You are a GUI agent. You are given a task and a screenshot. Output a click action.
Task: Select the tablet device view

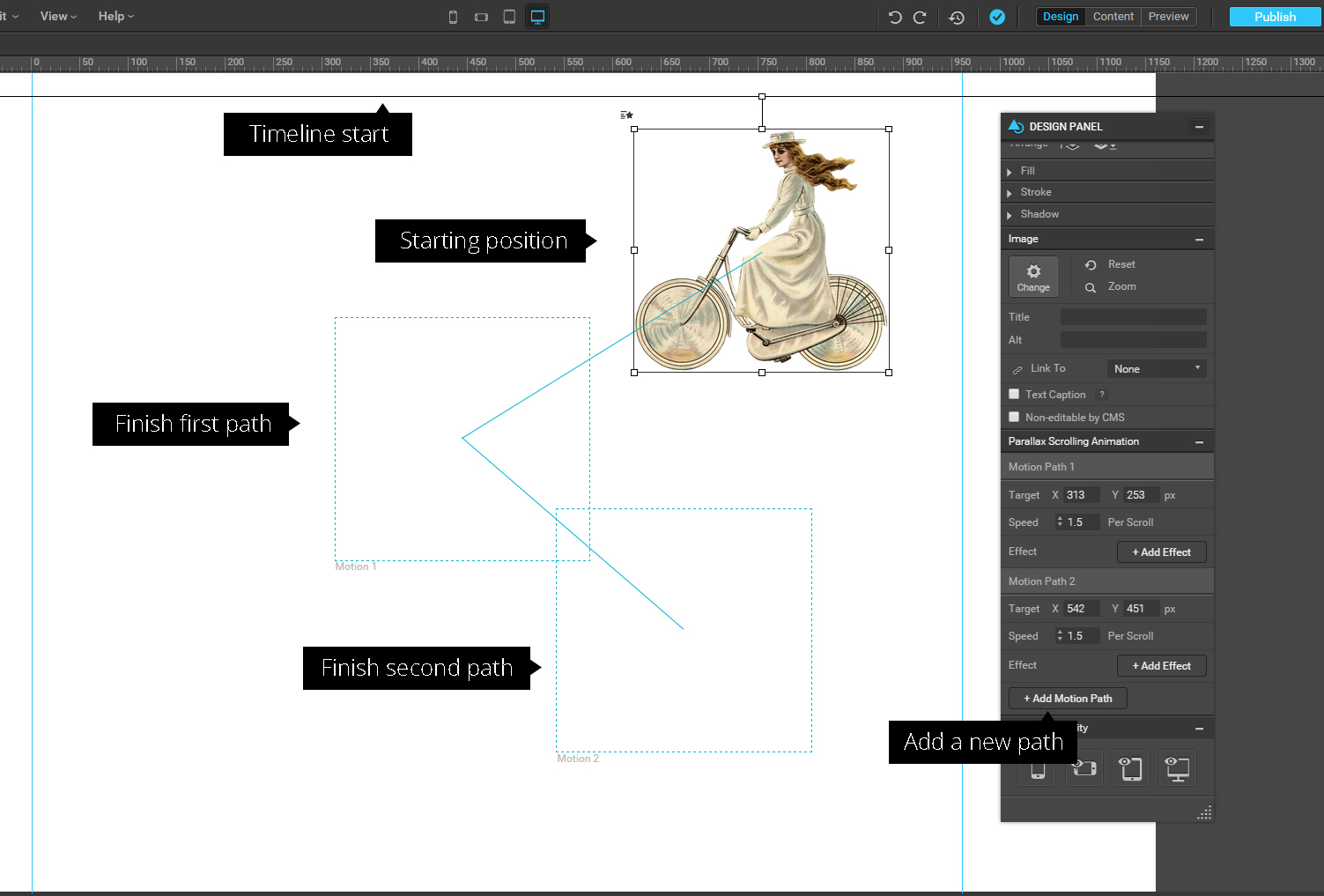509,17
